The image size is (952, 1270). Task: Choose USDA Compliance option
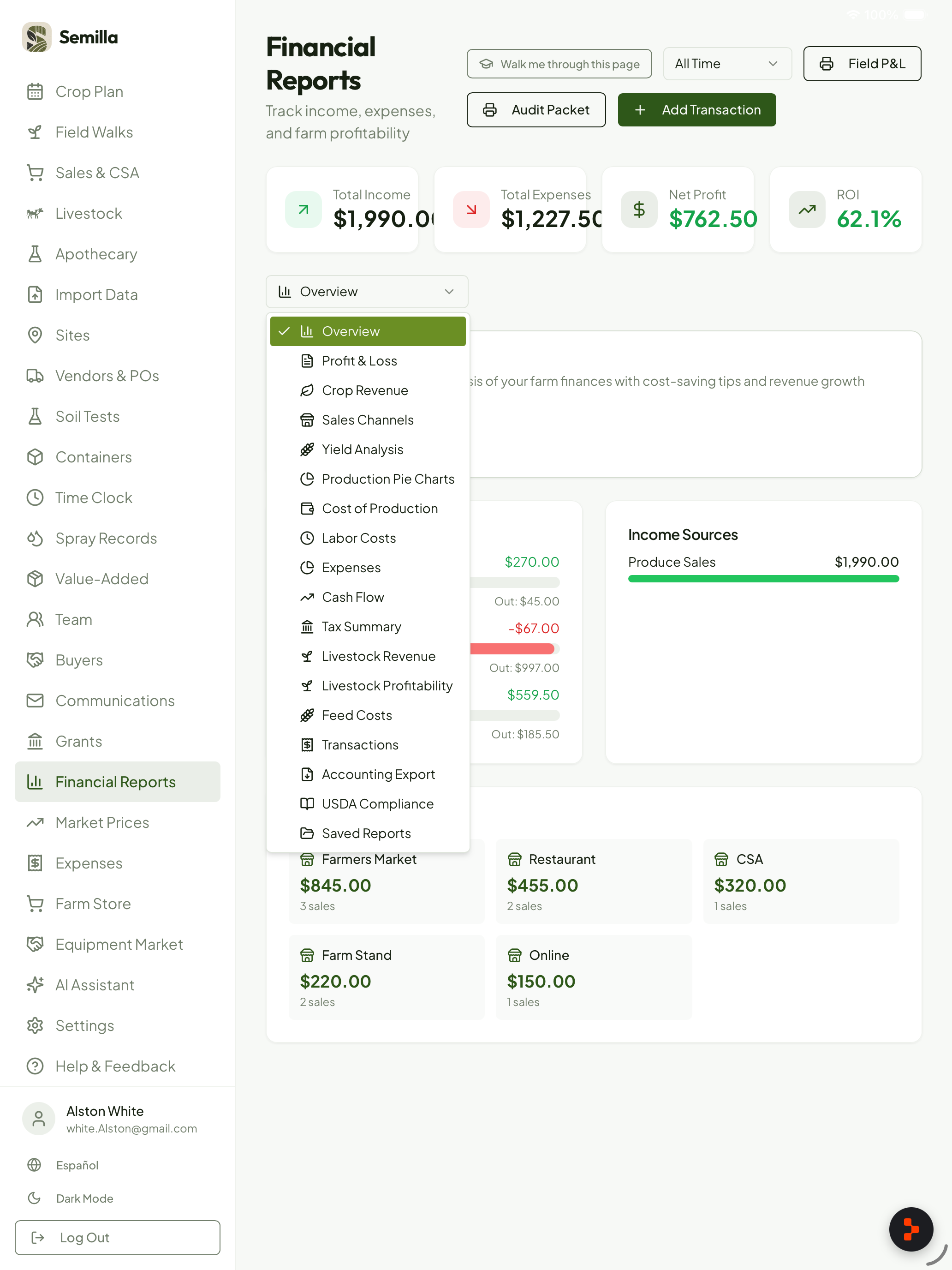[368, 804]
